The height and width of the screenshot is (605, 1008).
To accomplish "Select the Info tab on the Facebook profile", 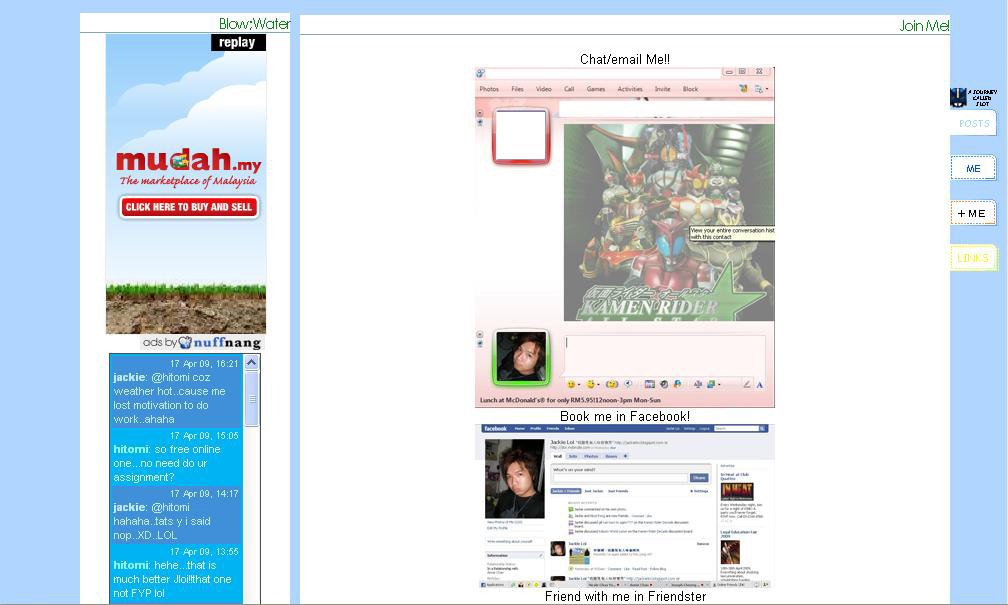I will [572, 456].
